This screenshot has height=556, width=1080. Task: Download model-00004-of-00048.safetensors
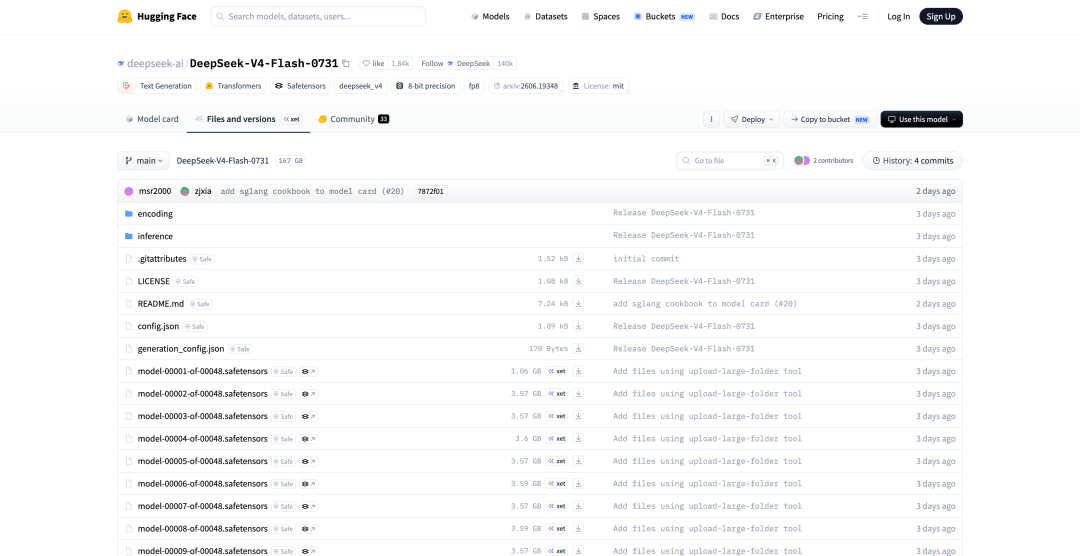pos(579,439)
